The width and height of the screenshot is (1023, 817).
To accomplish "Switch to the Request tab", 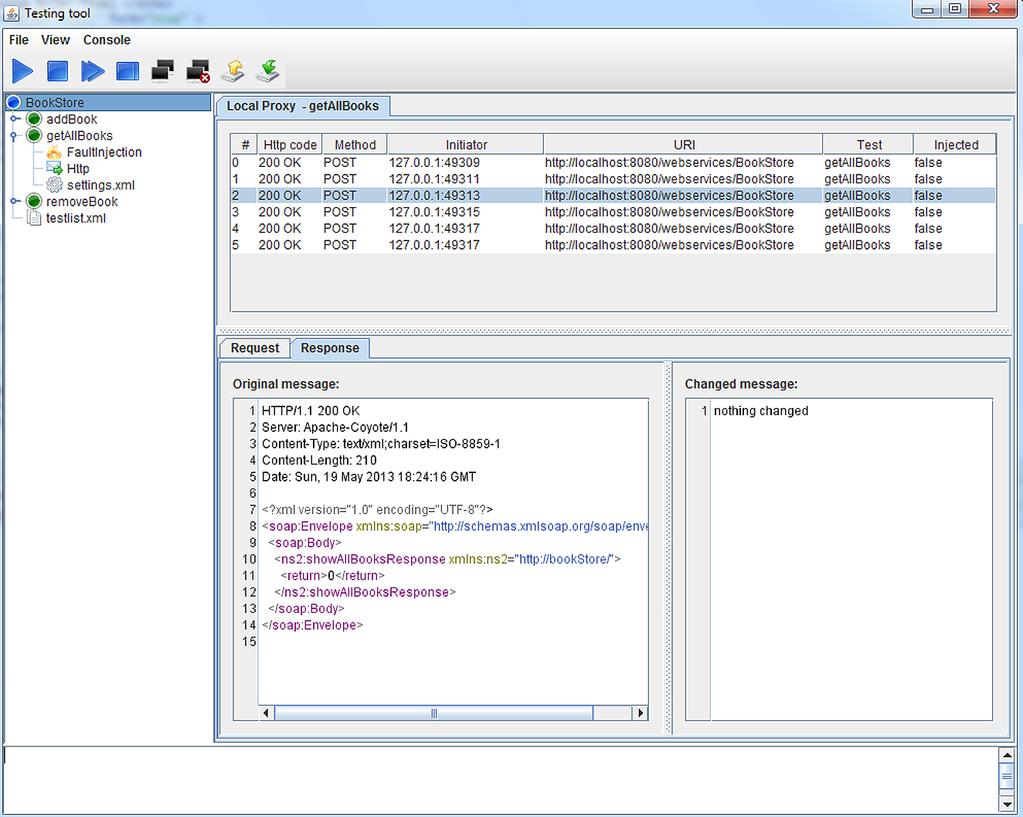I will point(254,348).
